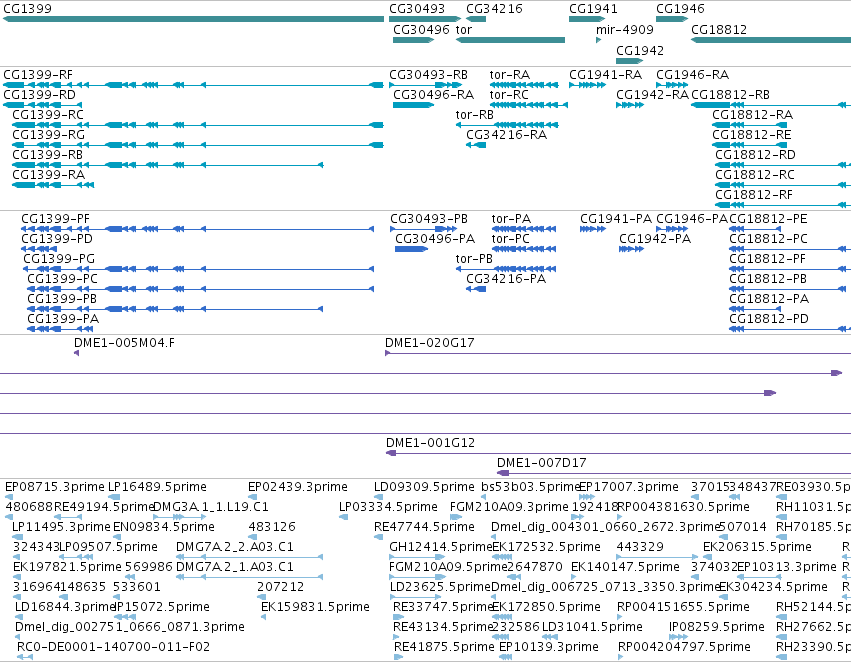Select the CG30496-PA protein bar

[x=411, y=249]
